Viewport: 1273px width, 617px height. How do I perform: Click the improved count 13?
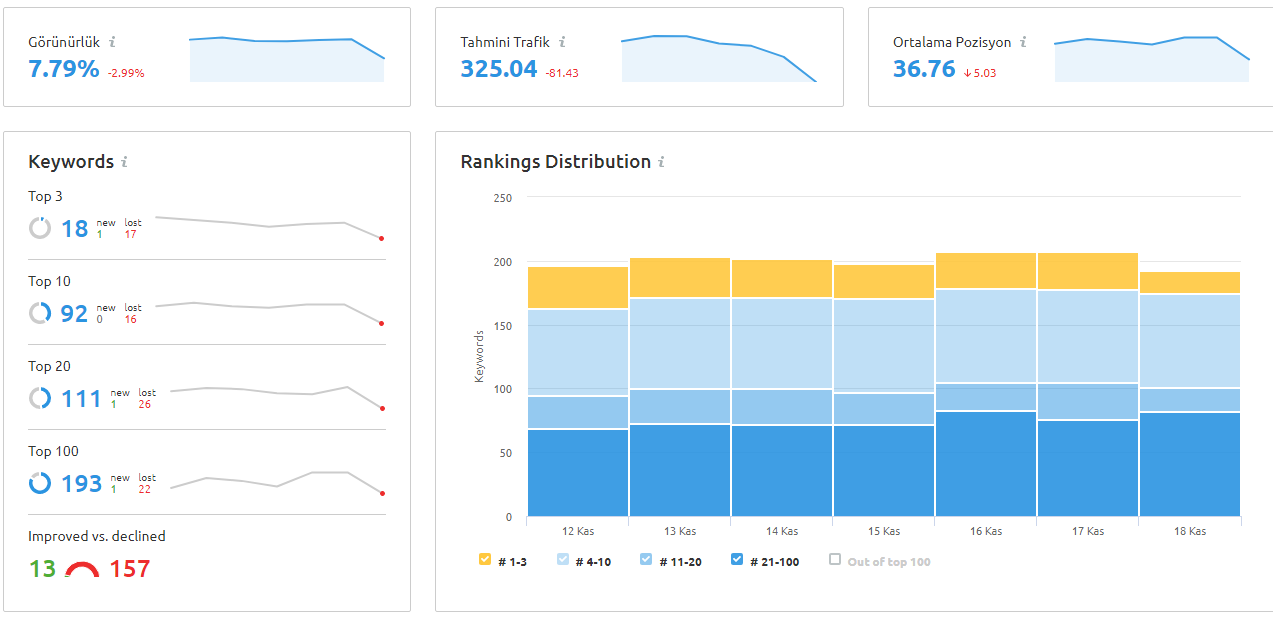42,569
